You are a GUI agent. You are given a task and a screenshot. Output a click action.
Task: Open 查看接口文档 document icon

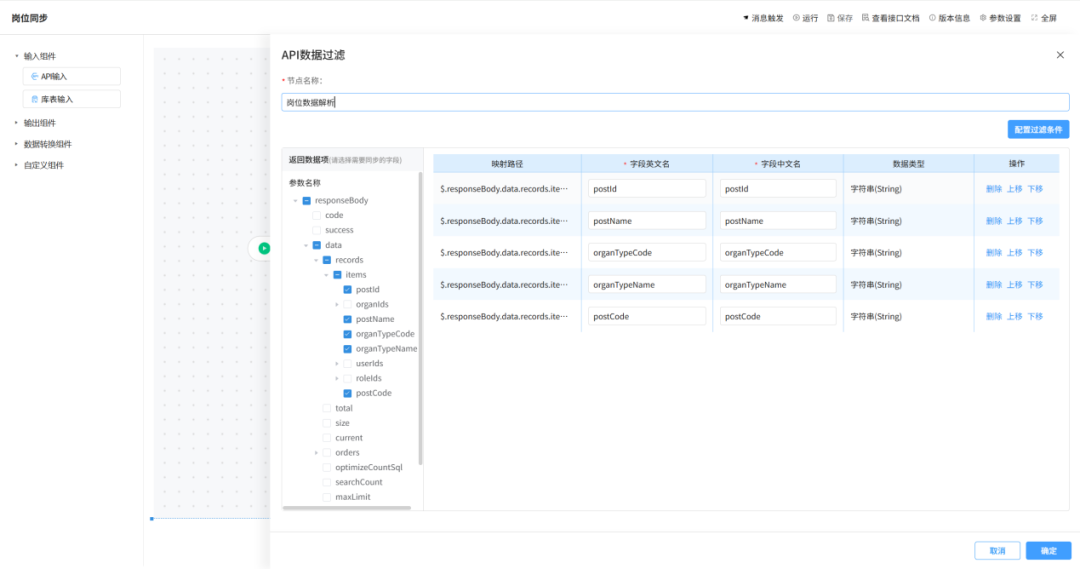tap(865, 18)
